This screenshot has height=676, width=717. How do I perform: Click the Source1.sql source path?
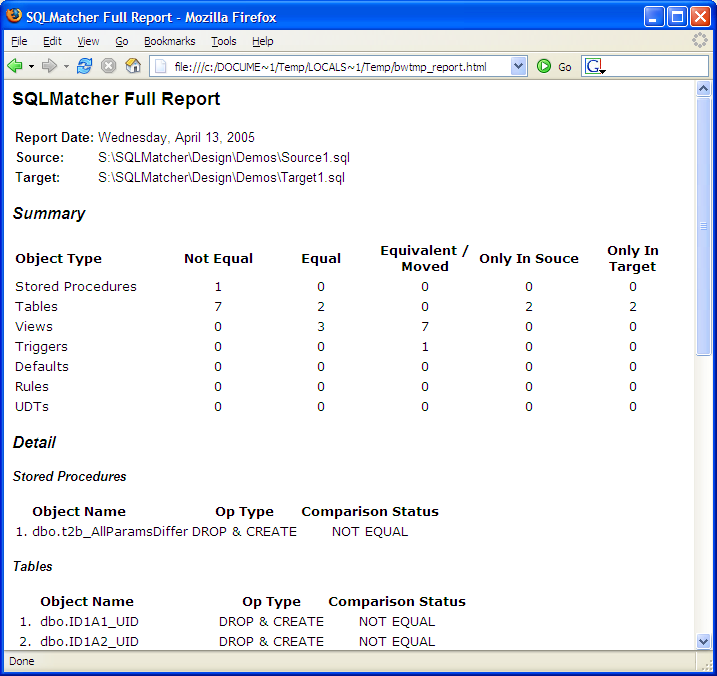[x=224, y=157]
